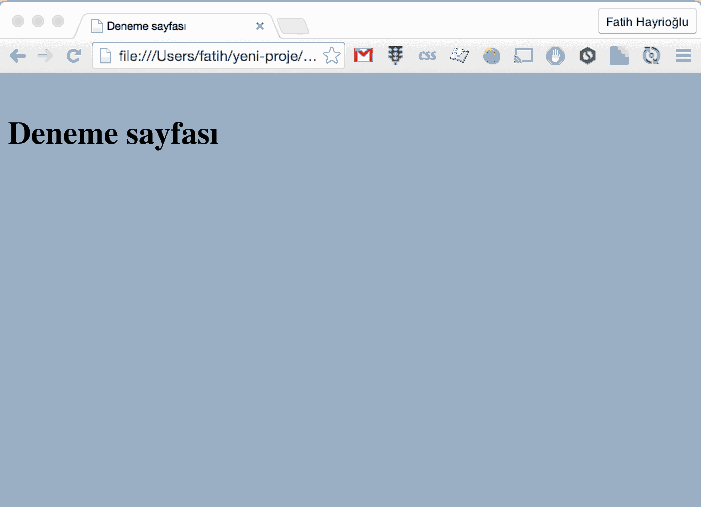Click the circular sync arrows extension icon

651,56
